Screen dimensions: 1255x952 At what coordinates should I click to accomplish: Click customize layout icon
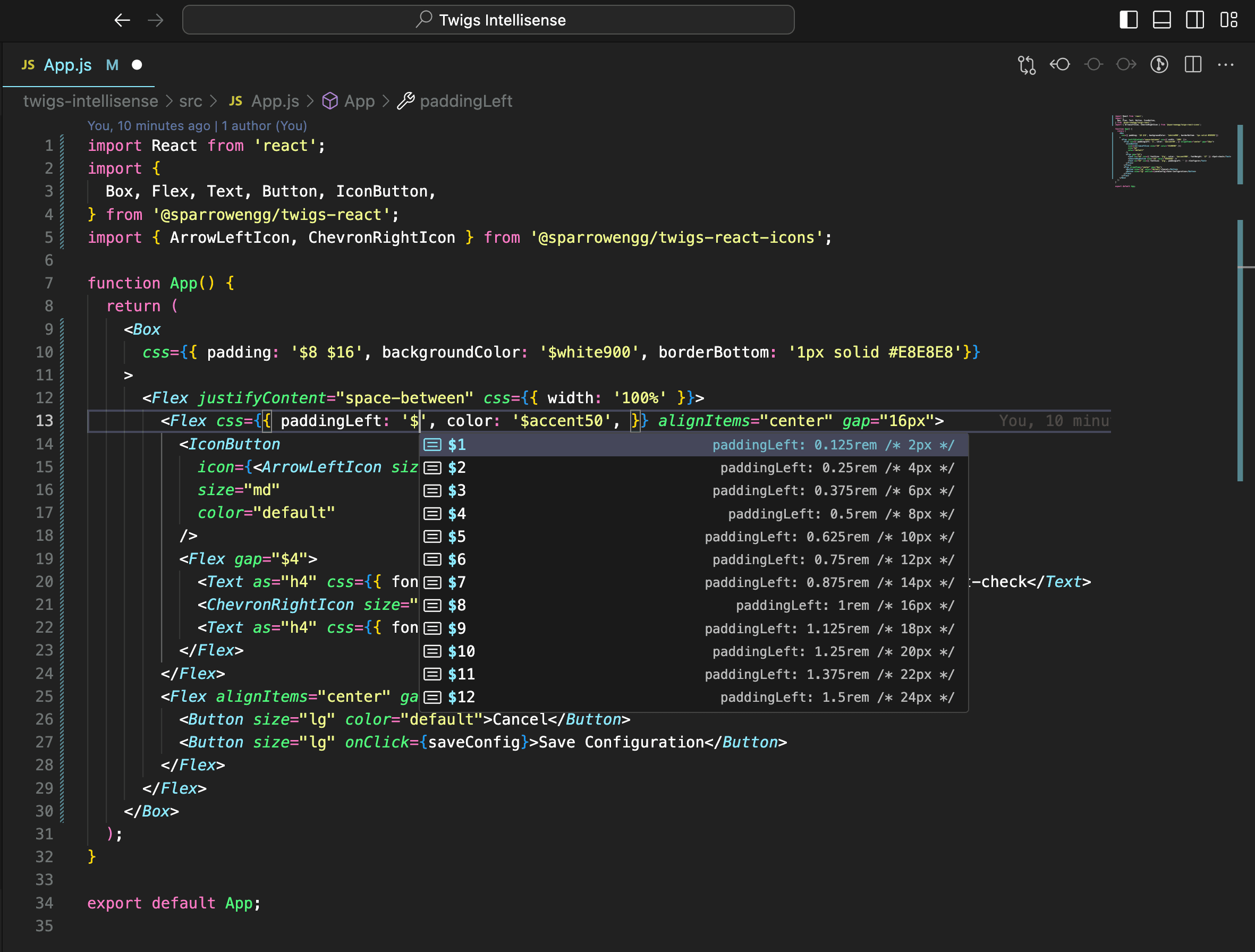click(1229, 20)
